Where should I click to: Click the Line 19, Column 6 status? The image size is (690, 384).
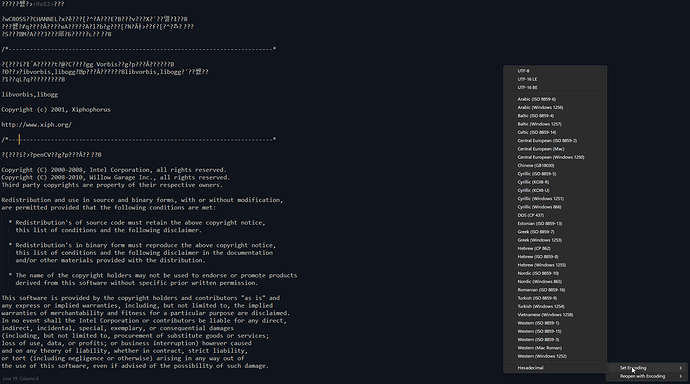(x=21, y=379)
